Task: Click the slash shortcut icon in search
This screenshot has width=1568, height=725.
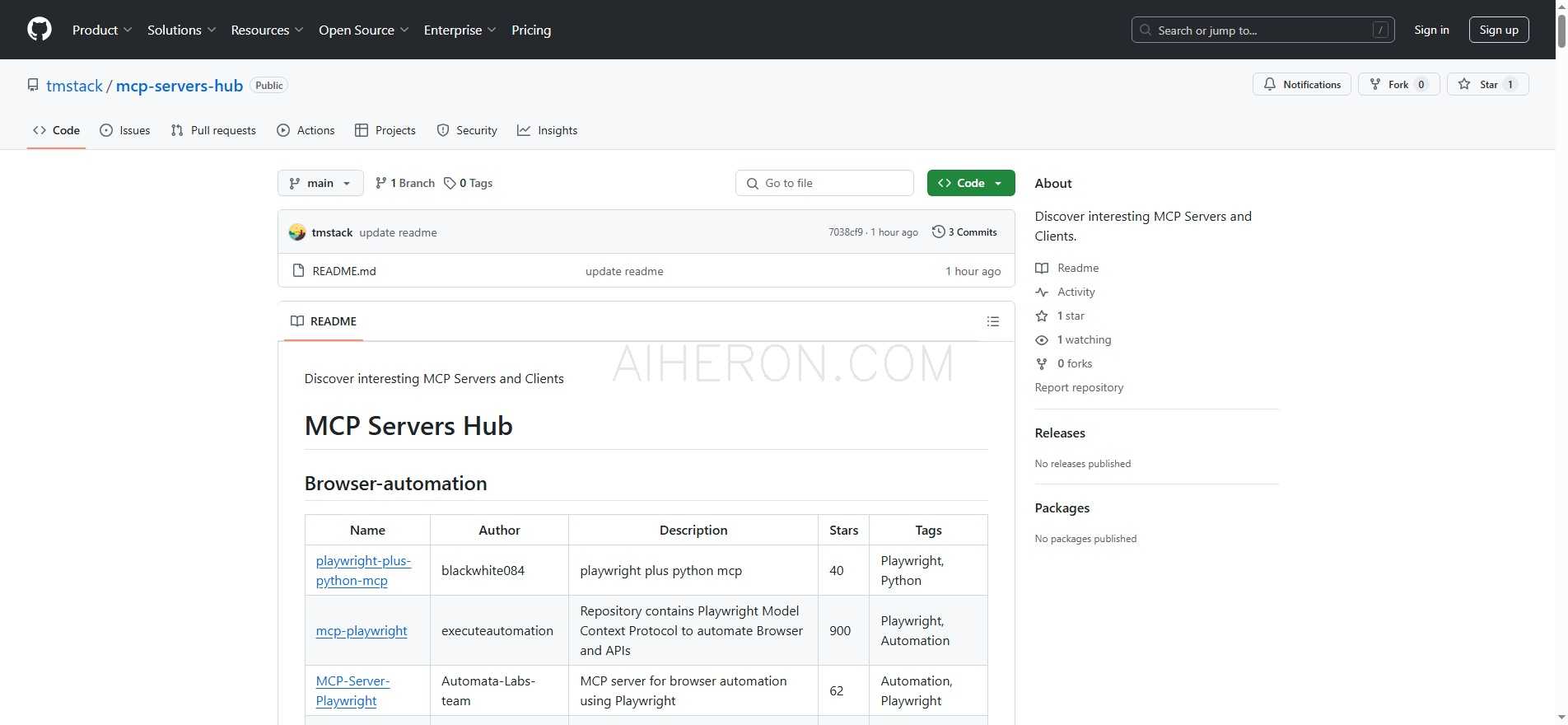Action: tap(1381, 30)
